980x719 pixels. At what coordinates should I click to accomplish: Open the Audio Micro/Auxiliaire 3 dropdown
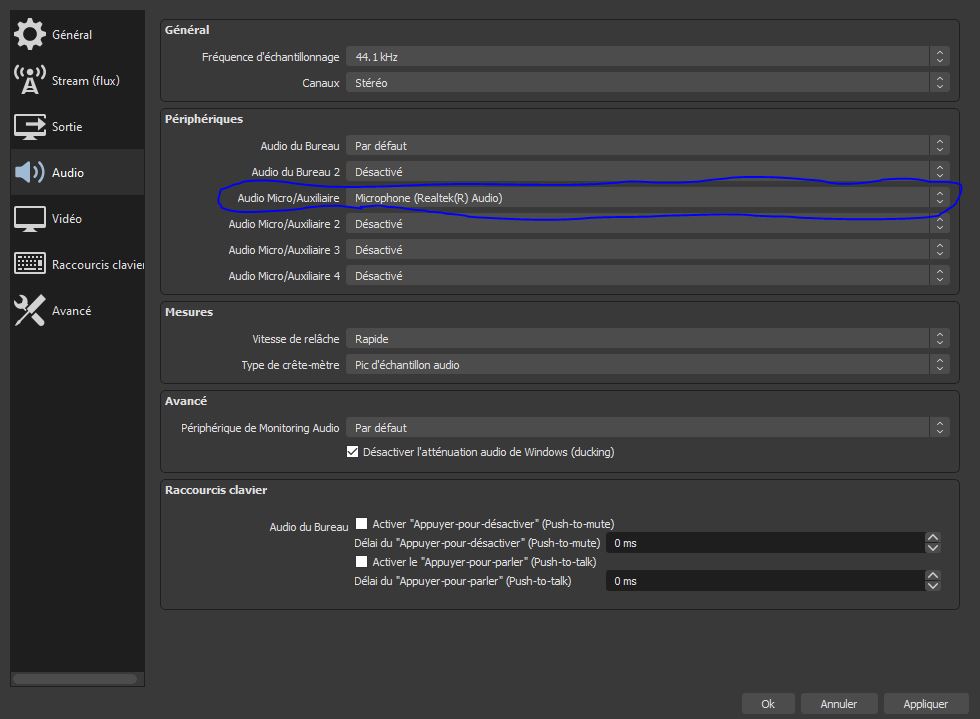point(648,249)
